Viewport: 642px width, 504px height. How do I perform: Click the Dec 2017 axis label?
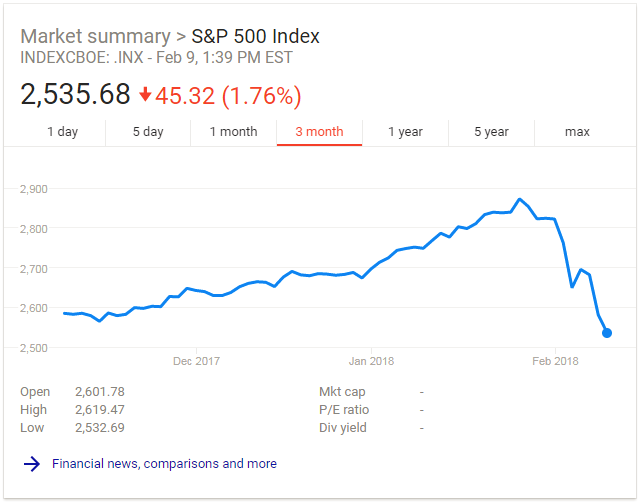pos(196,361)
